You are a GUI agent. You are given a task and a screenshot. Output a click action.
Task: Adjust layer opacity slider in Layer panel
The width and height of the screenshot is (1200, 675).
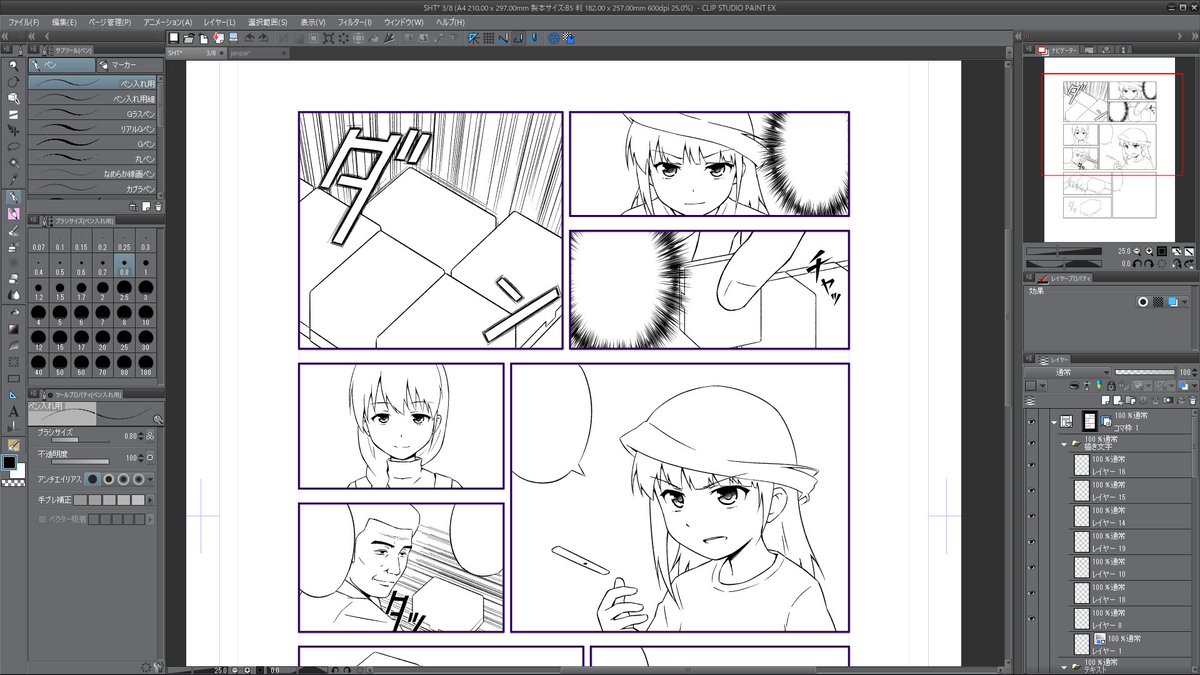pyautogui.click(x=1145, y=372)
